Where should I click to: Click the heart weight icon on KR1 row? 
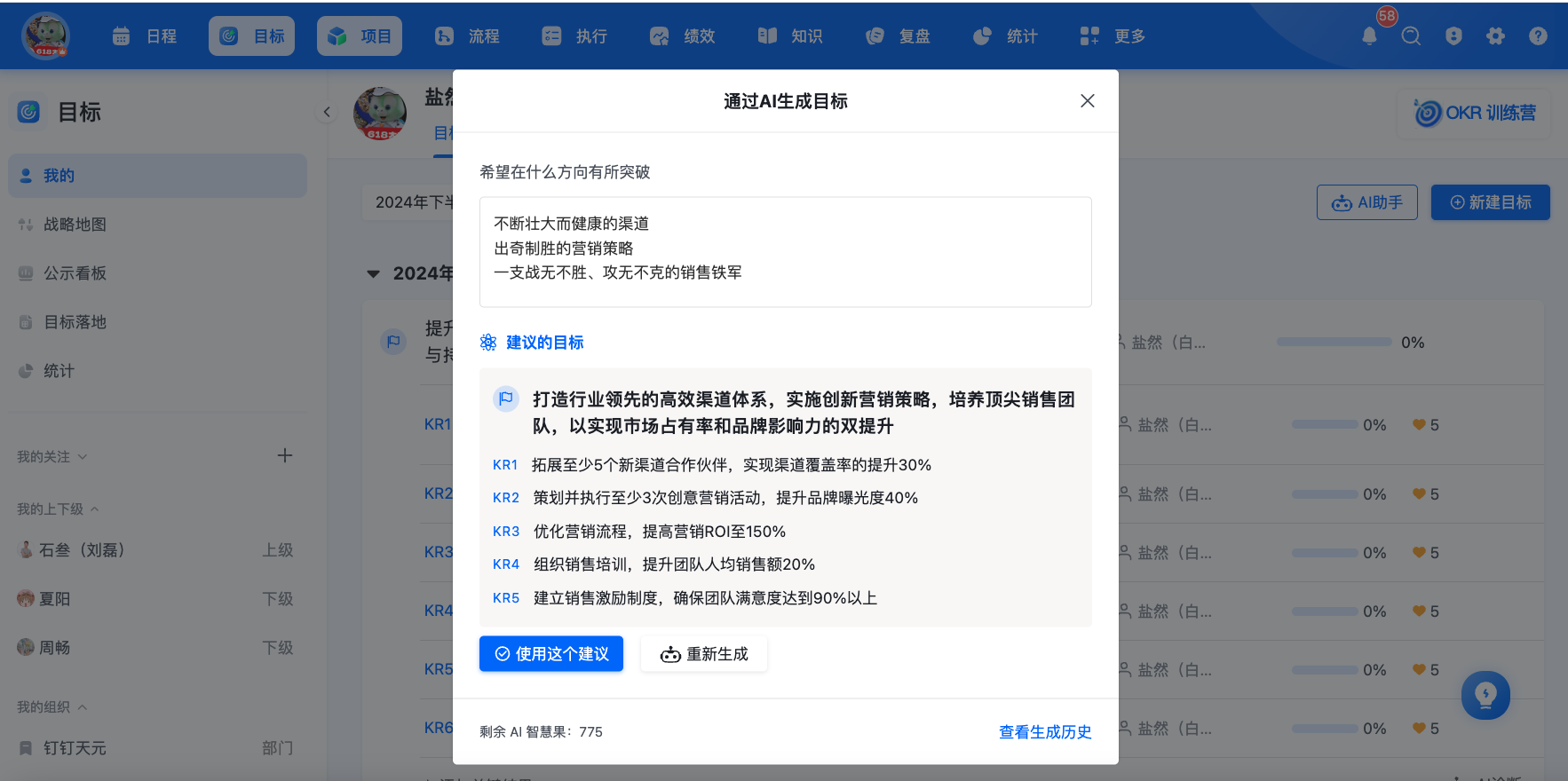1419,425
